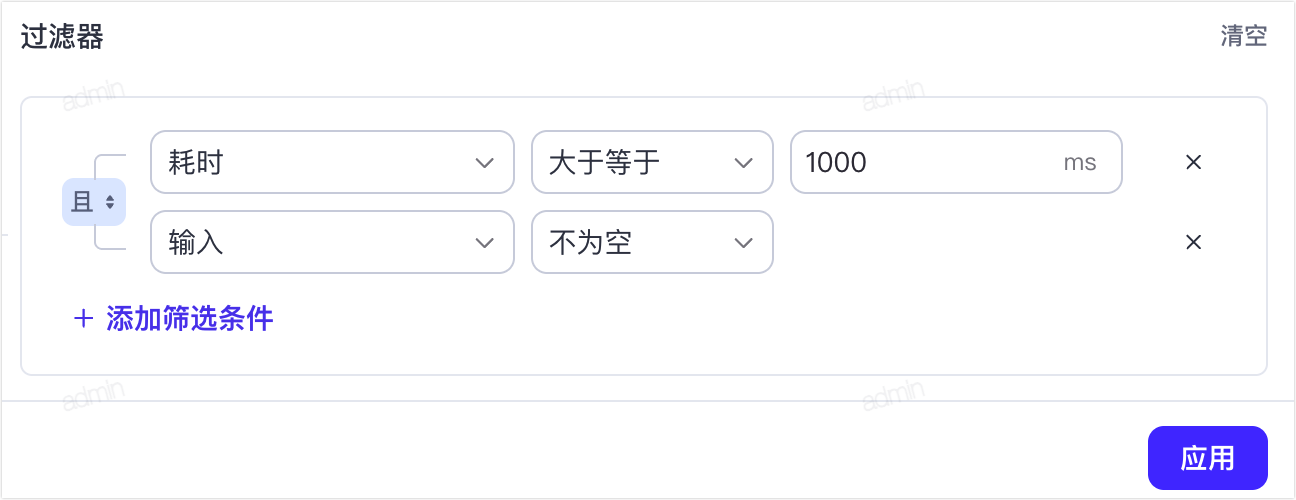
Task: Open the 耗时 field dropdown
Action: click(x=332, y=162)
